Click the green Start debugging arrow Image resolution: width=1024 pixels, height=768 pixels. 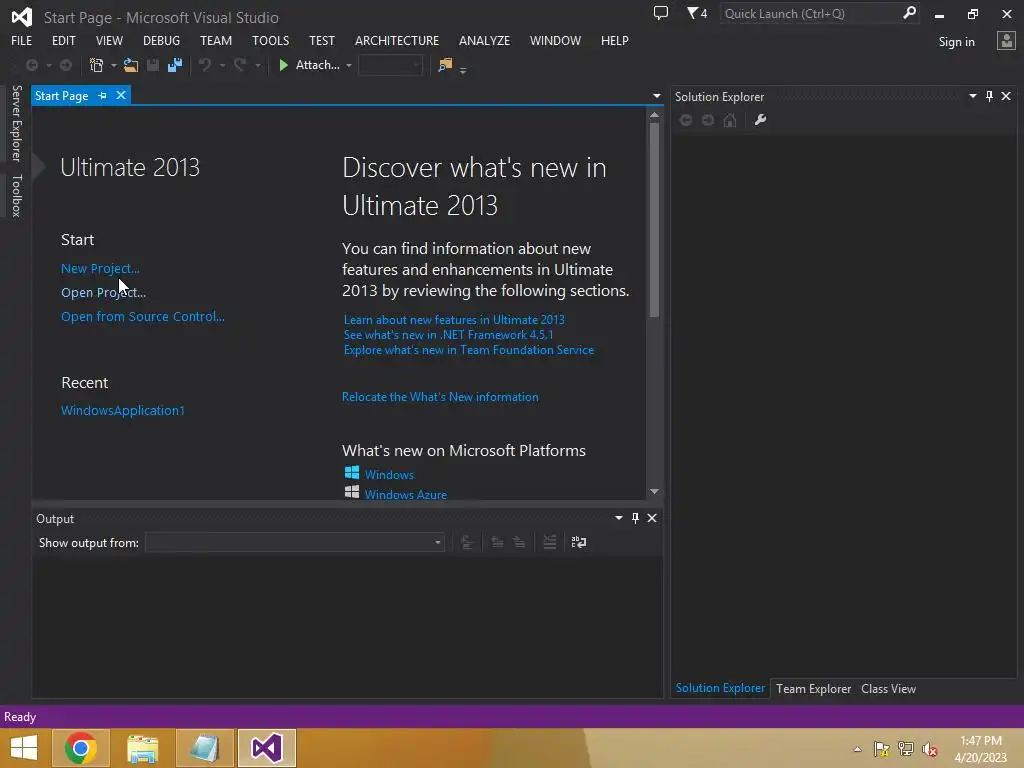pyautogui.click(x=283, y=65)
